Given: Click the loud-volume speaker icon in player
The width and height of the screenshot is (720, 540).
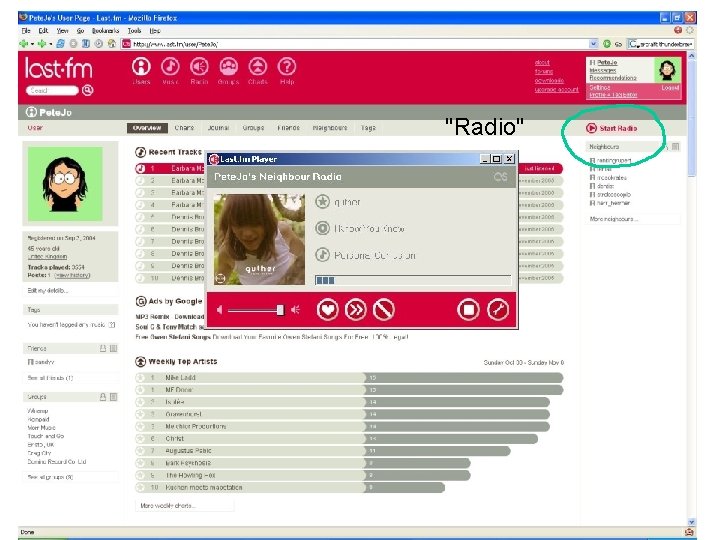Looking at the screenshot, I should pos(295,310).
